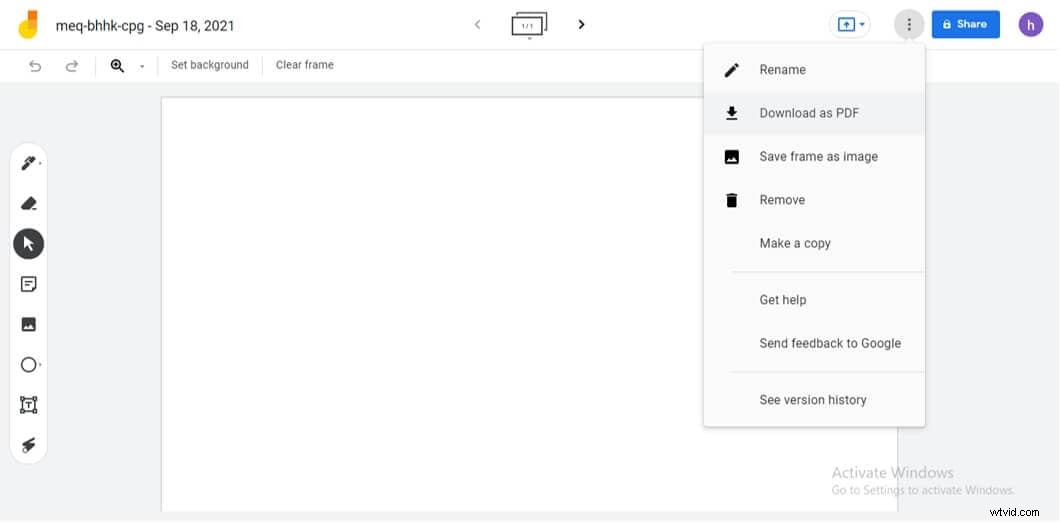
Task: Click Clear frame
Action: click(305, 65)
